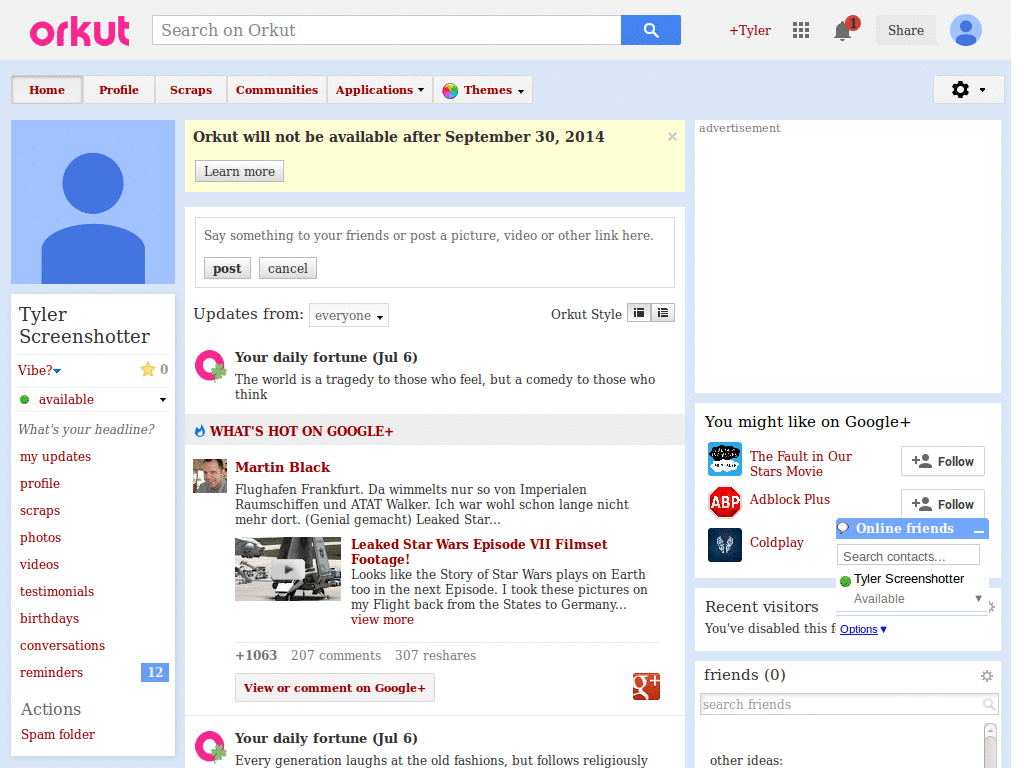The image size is (1024, 768).
Task: Click the friends list scrollbar
Action: click(x=990, y=744)
